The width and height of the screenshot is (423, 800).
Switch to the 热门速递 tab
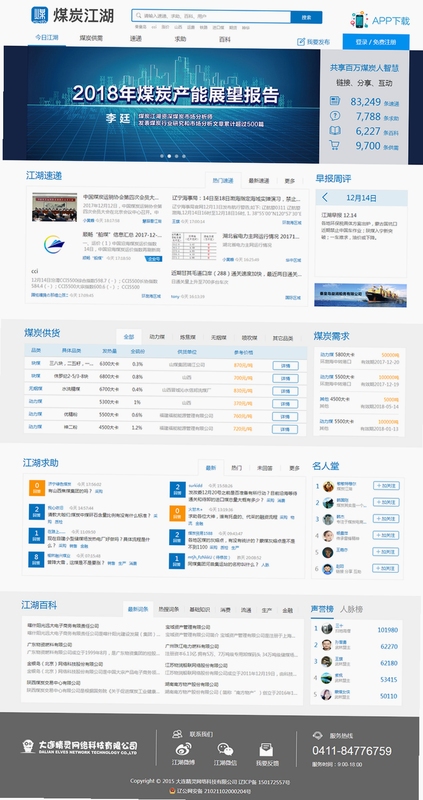(x=222, y=181)
